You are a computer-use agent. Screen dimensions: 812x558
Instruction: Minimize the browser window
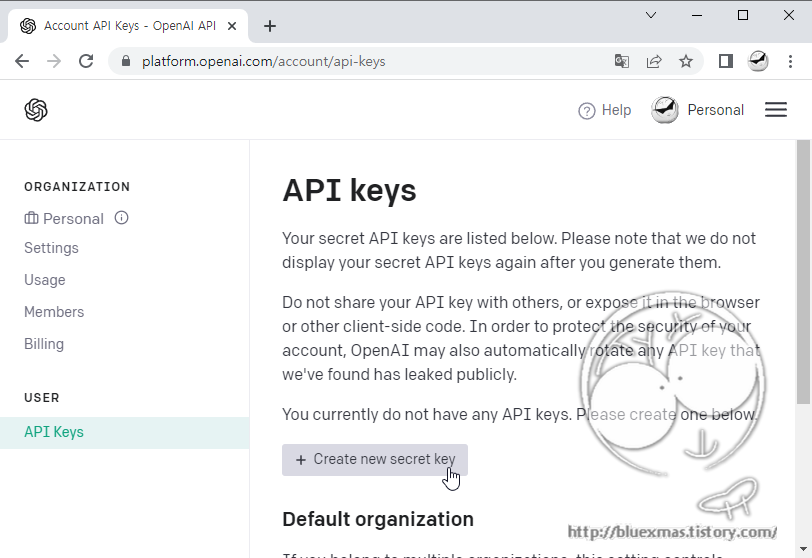[x=697, y=15]
